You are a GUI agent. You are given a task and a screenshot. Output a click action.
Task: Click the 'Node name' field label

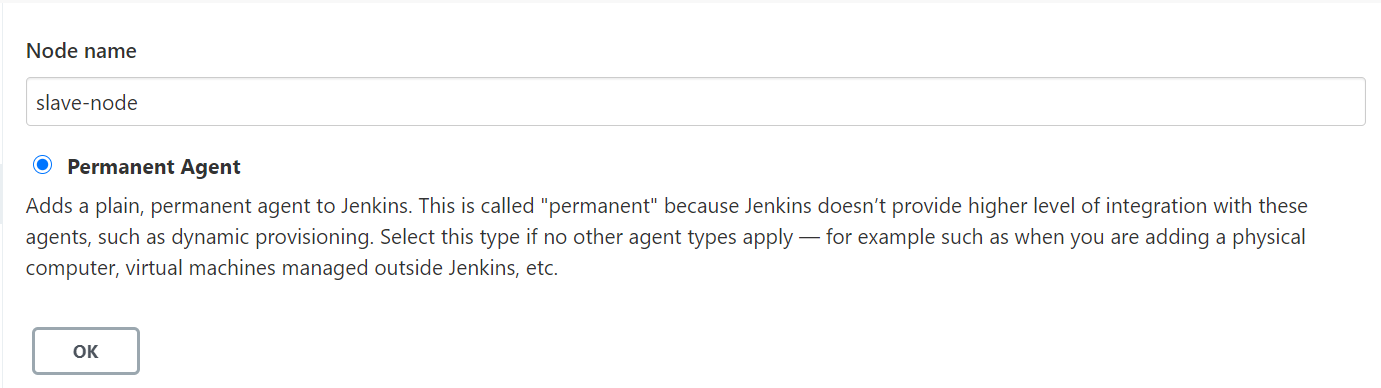[x=81, y=51]
